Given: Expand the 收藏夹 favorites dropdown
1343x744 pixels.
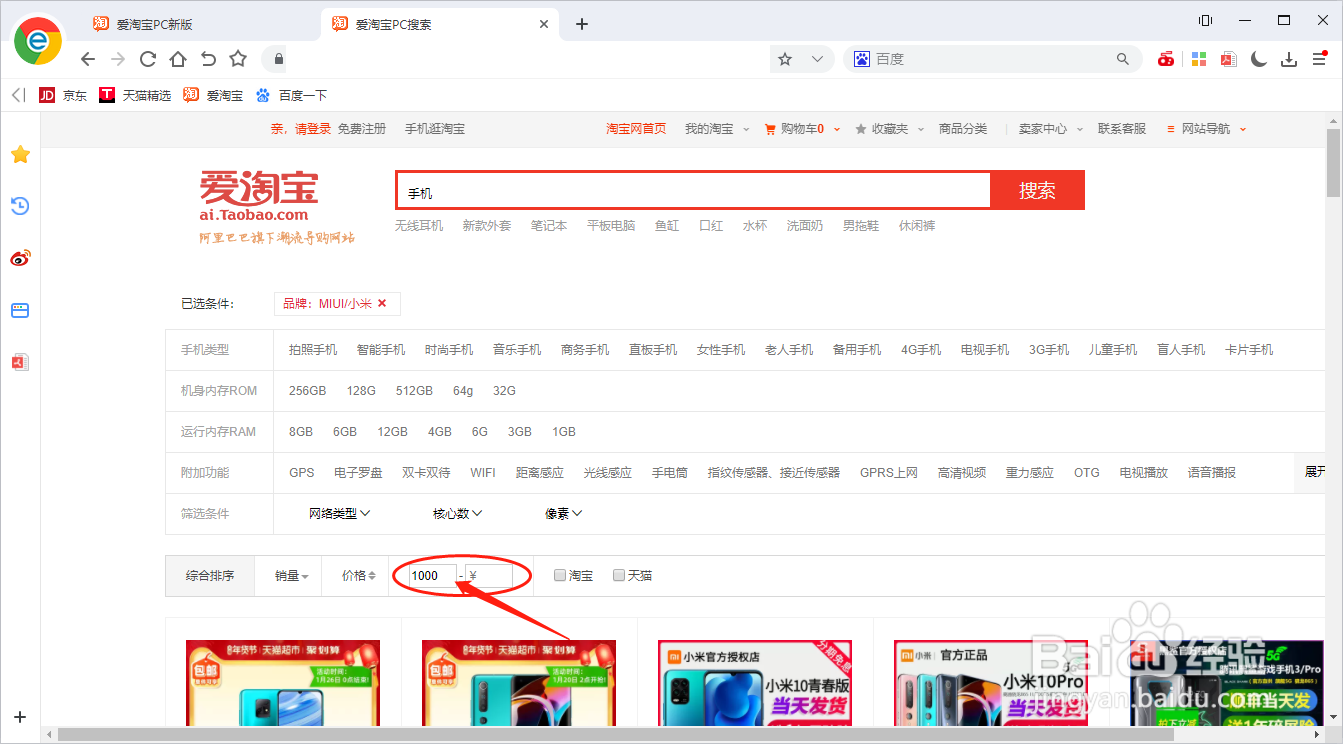Looking at the screenshot, I should point(888,129).
